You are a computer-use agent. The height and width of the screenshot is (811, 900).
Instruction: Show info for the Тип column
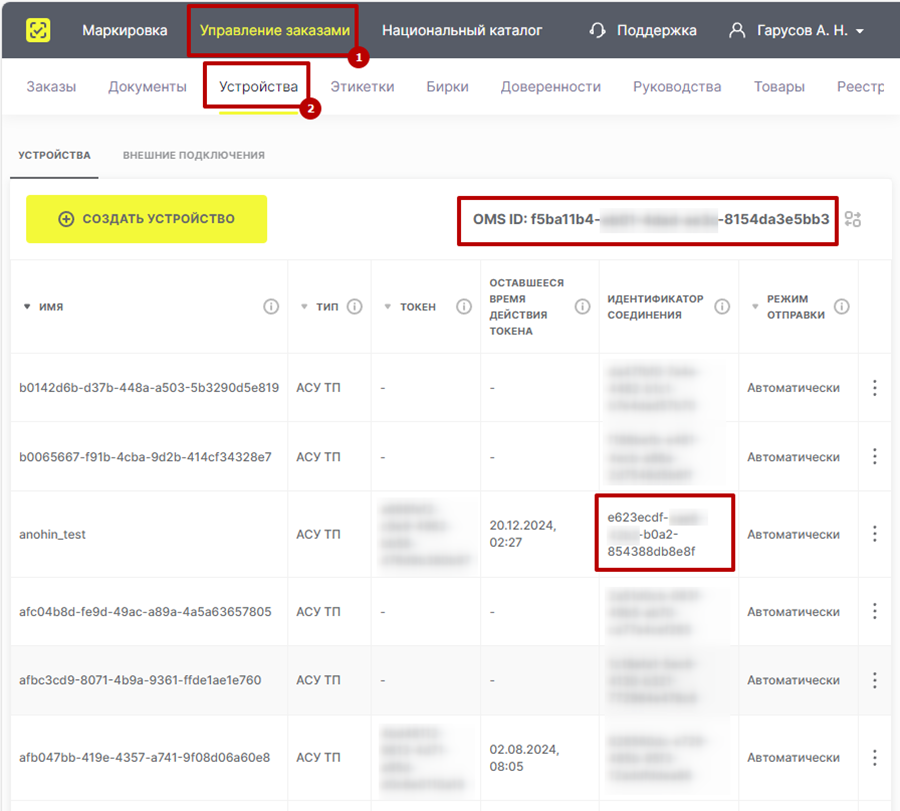point(355,306)
